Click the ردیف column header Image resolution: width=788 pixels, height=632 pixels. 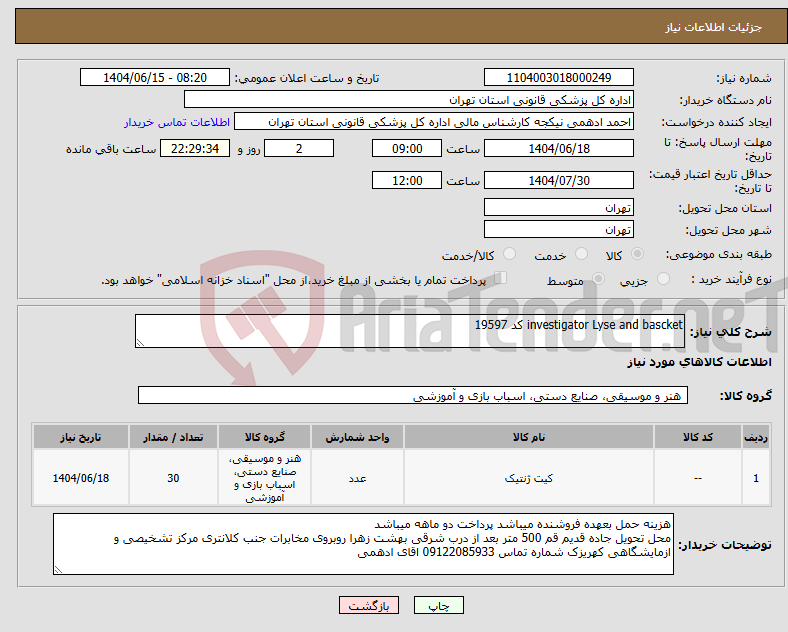point(756,437)
